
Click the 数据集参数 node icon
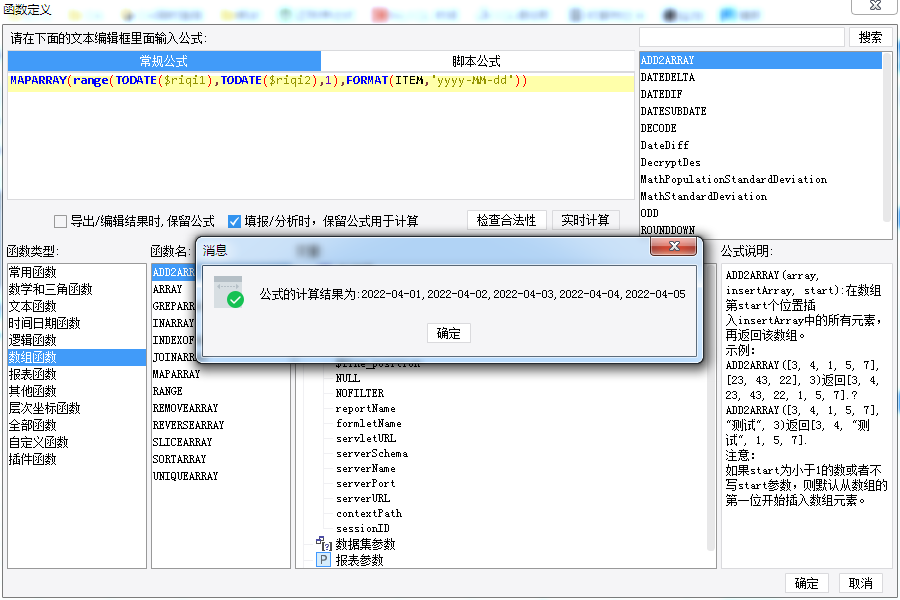coord(324,543)
